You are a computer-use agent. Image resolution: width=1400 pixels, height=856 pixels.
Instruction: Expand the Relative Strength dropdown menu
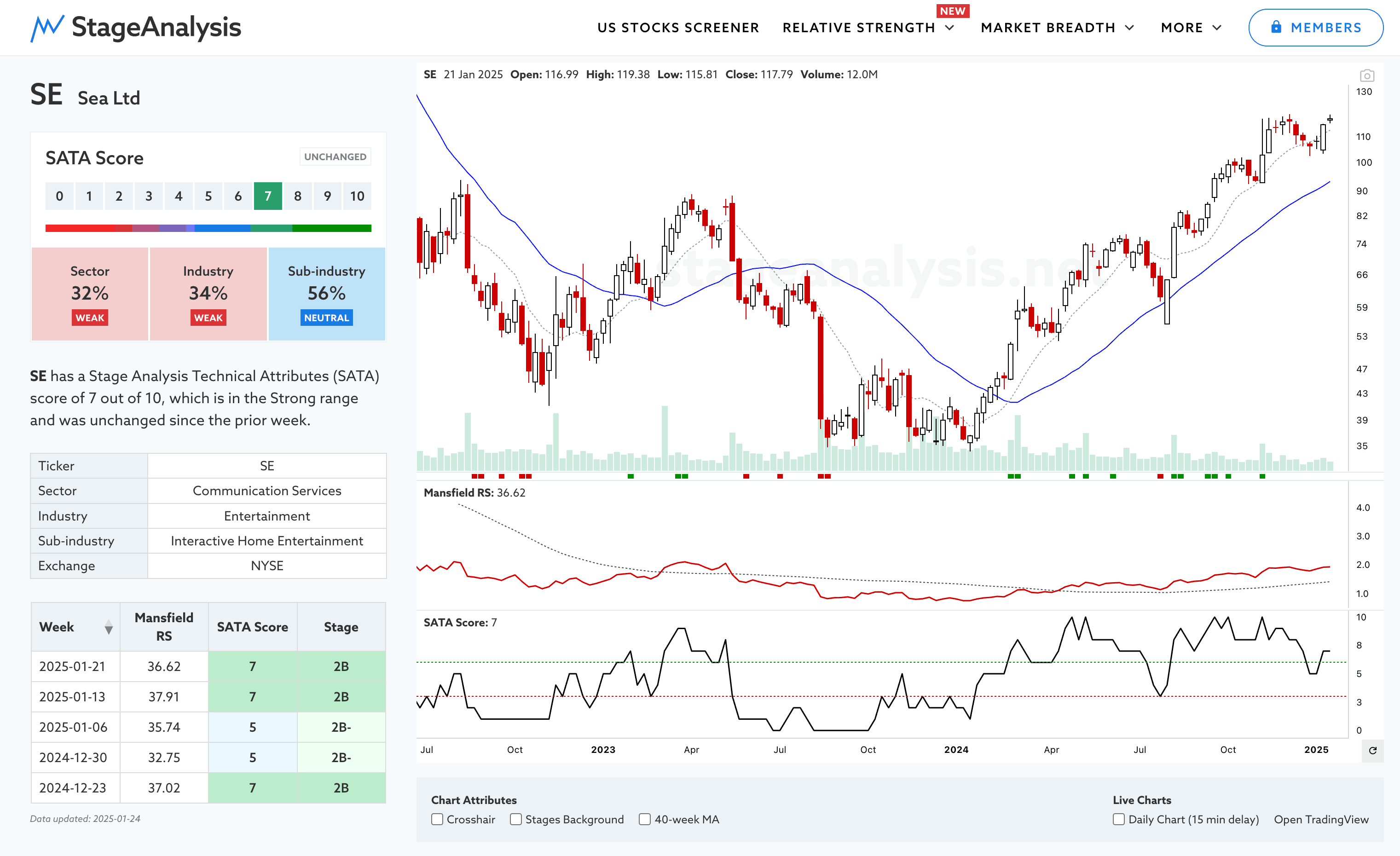pos(868,28)
